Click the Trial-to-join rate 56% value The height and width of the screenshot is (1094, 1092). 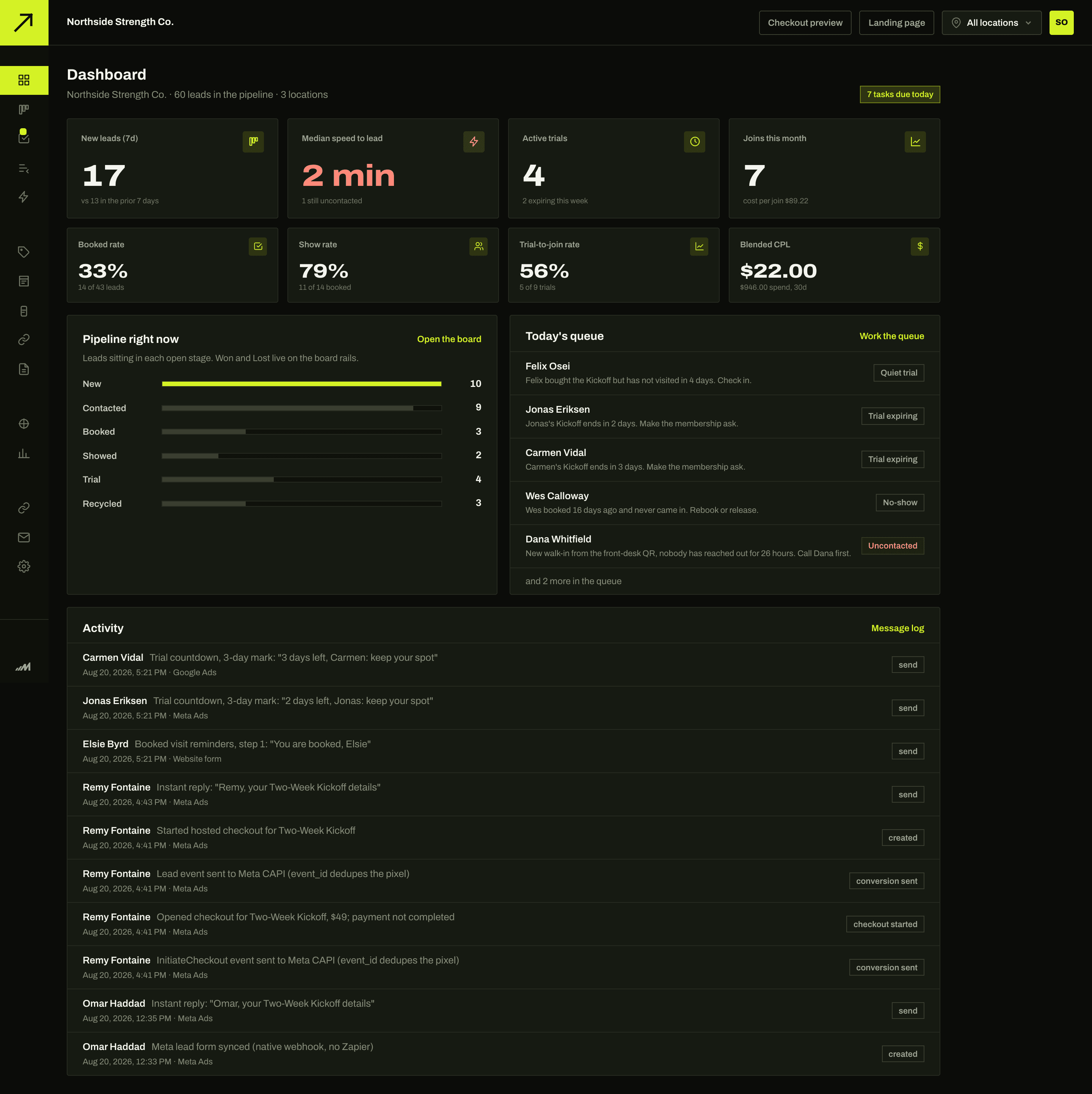544,271
